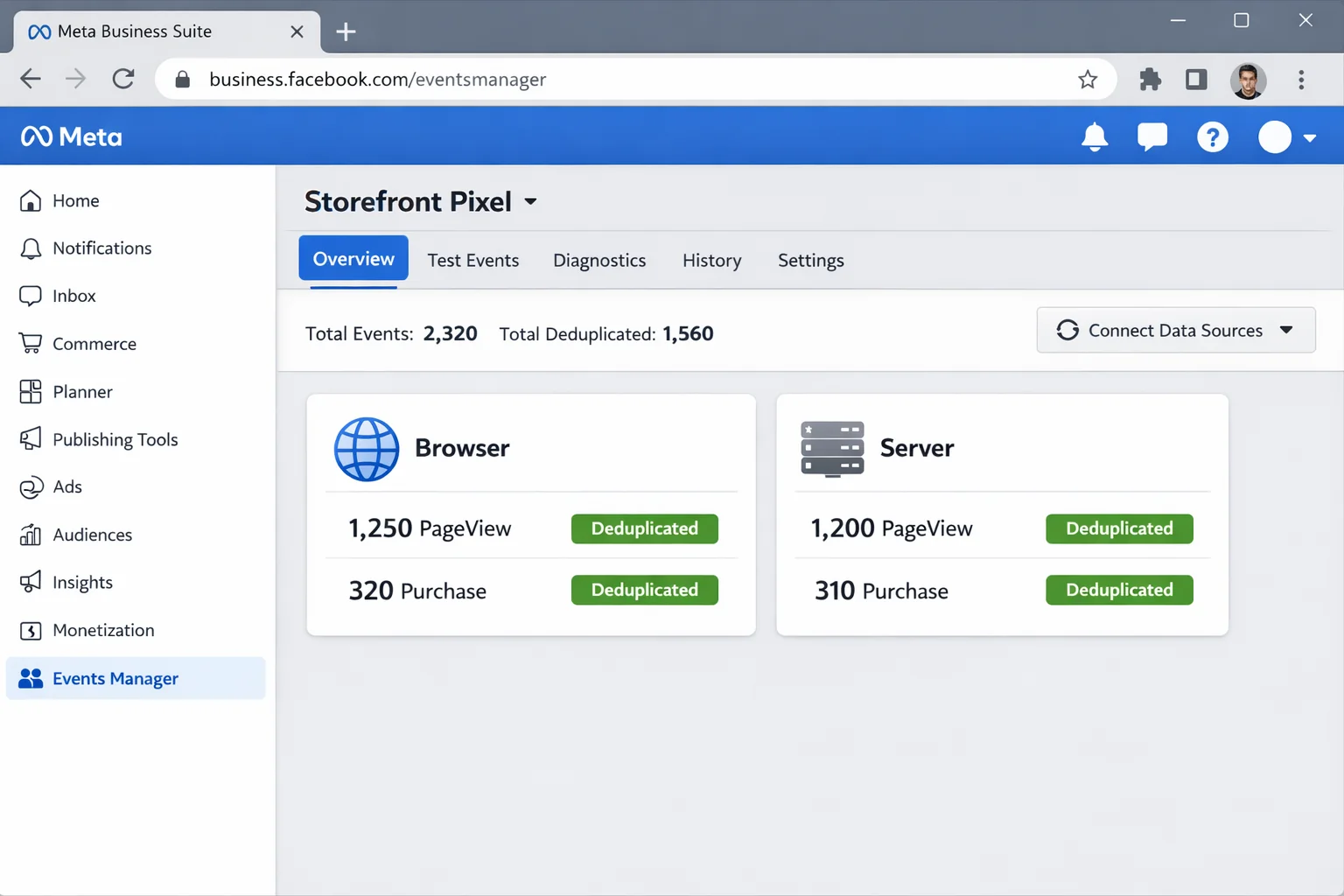Image resolution: width=1344 pixels, height=896 pixels.
Task: Open the Inbox chat icon
Action: (31, 295)
